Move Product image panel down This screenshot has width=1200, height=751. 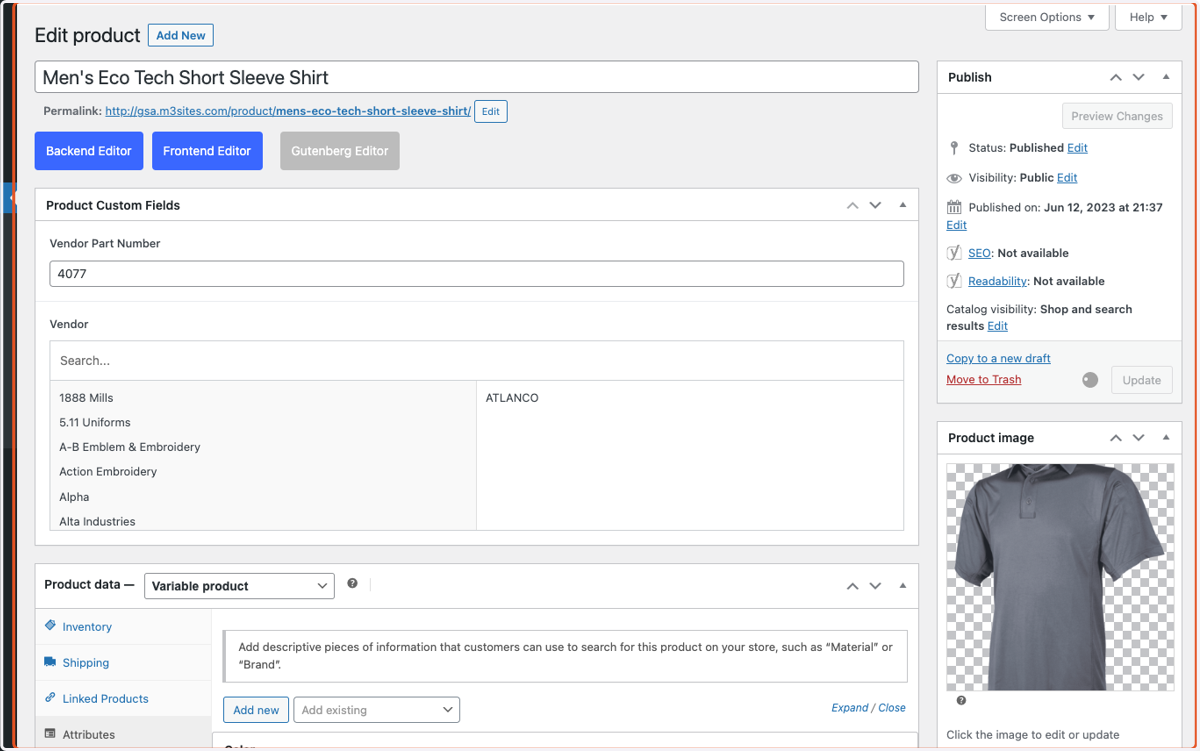[x=1138, y=438]
